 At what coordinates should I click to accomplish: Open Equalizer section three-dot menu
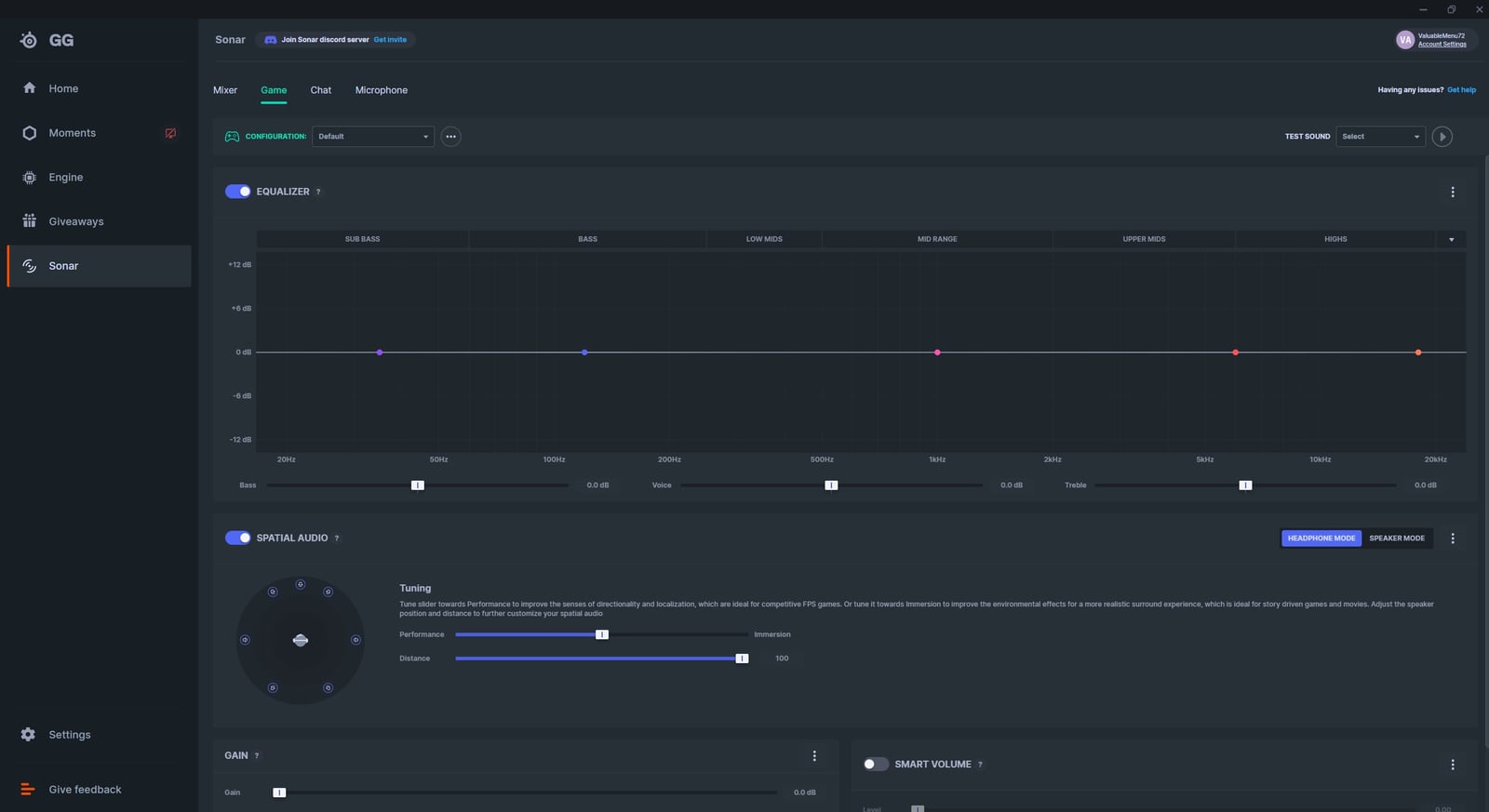tap(1453, 192)
